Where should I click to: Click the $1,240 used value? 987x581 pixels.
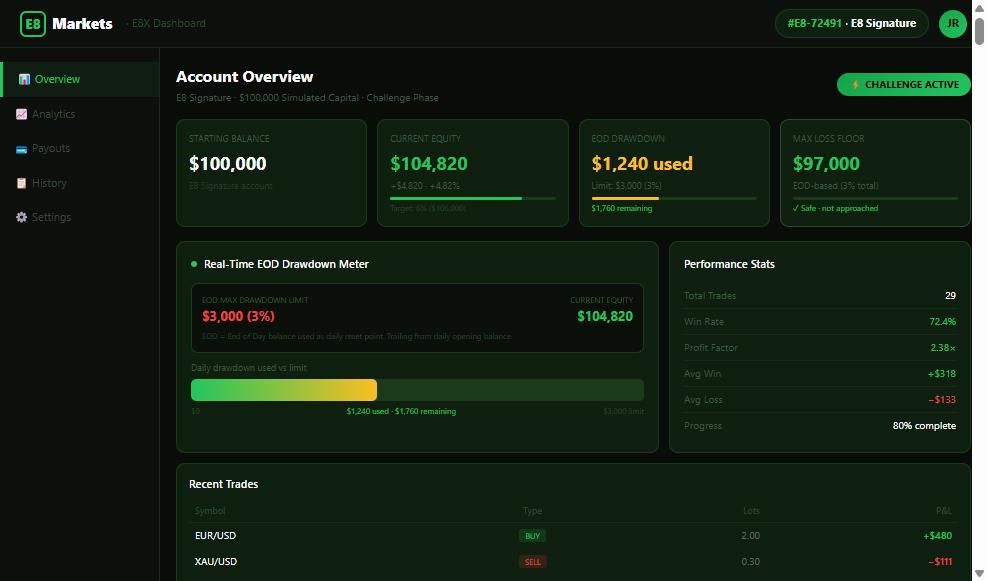(642, 164)
